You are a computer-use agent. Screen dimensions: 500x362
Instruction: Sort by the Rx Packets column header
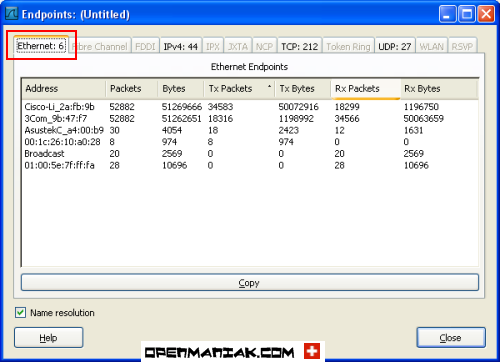point(366,89)
